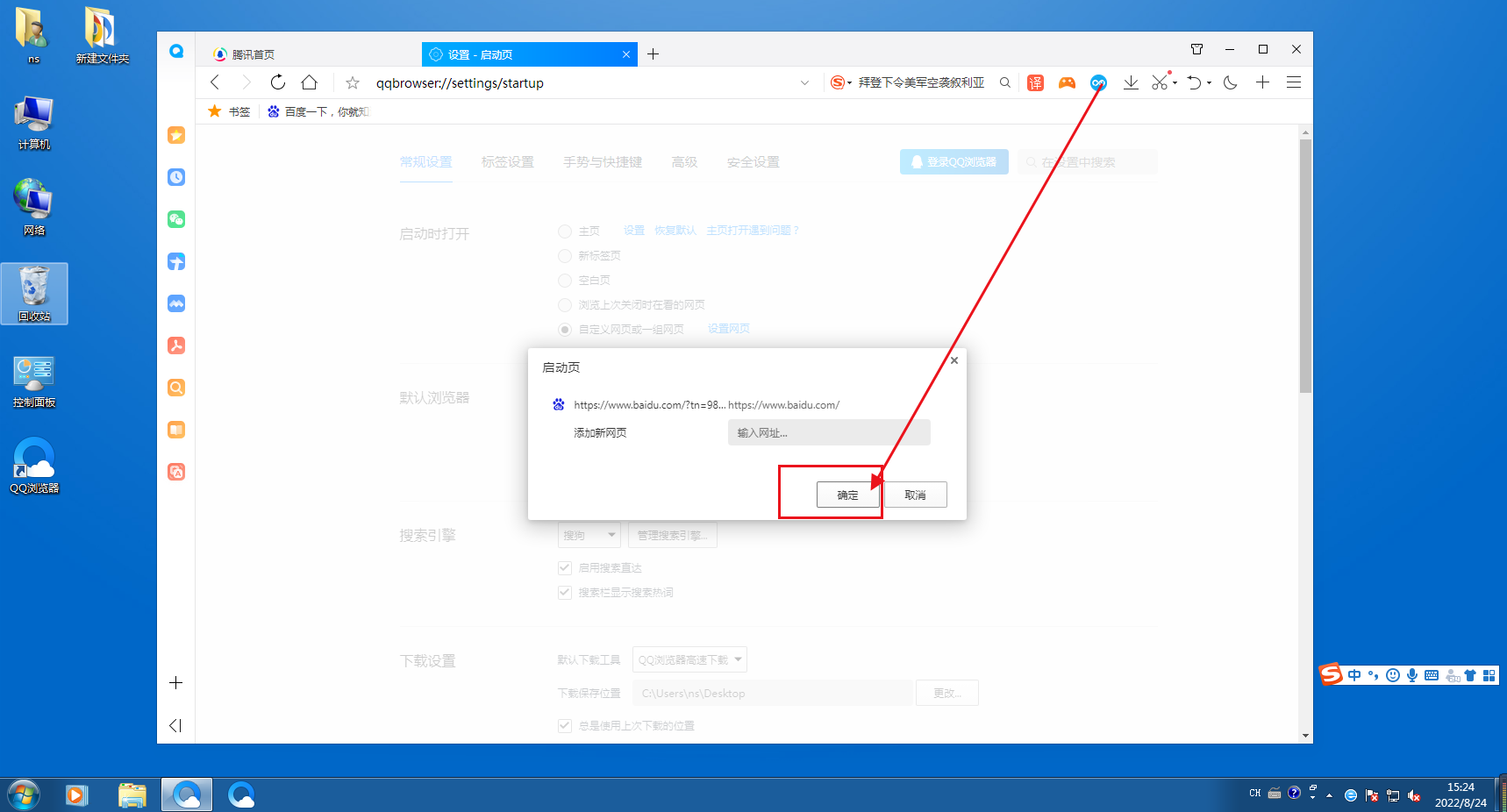Open the 高级 settings tab

coord(684,162)
